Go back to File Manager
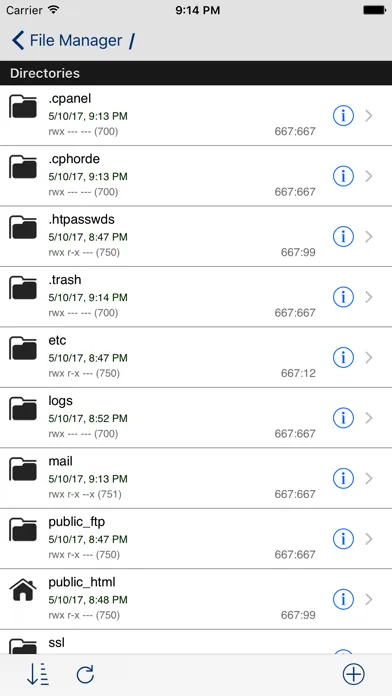 tap(67, 40)
